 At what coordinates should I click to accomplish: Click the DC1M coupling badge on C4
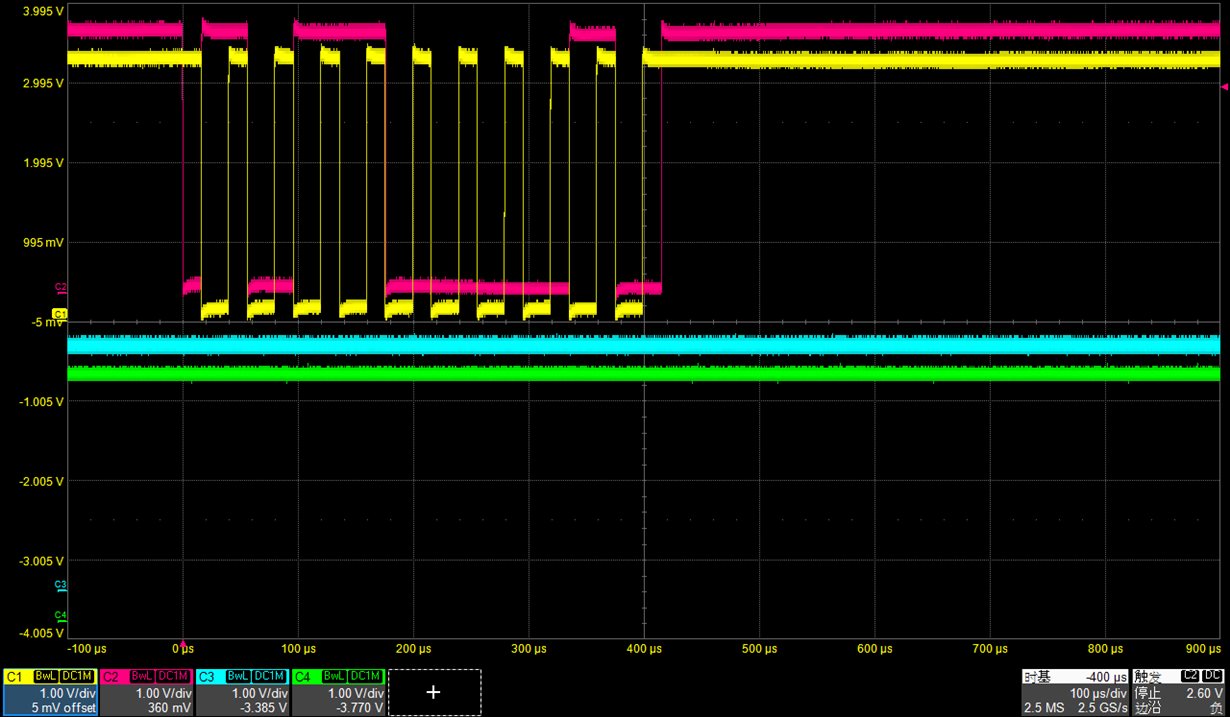click(365, 677)
